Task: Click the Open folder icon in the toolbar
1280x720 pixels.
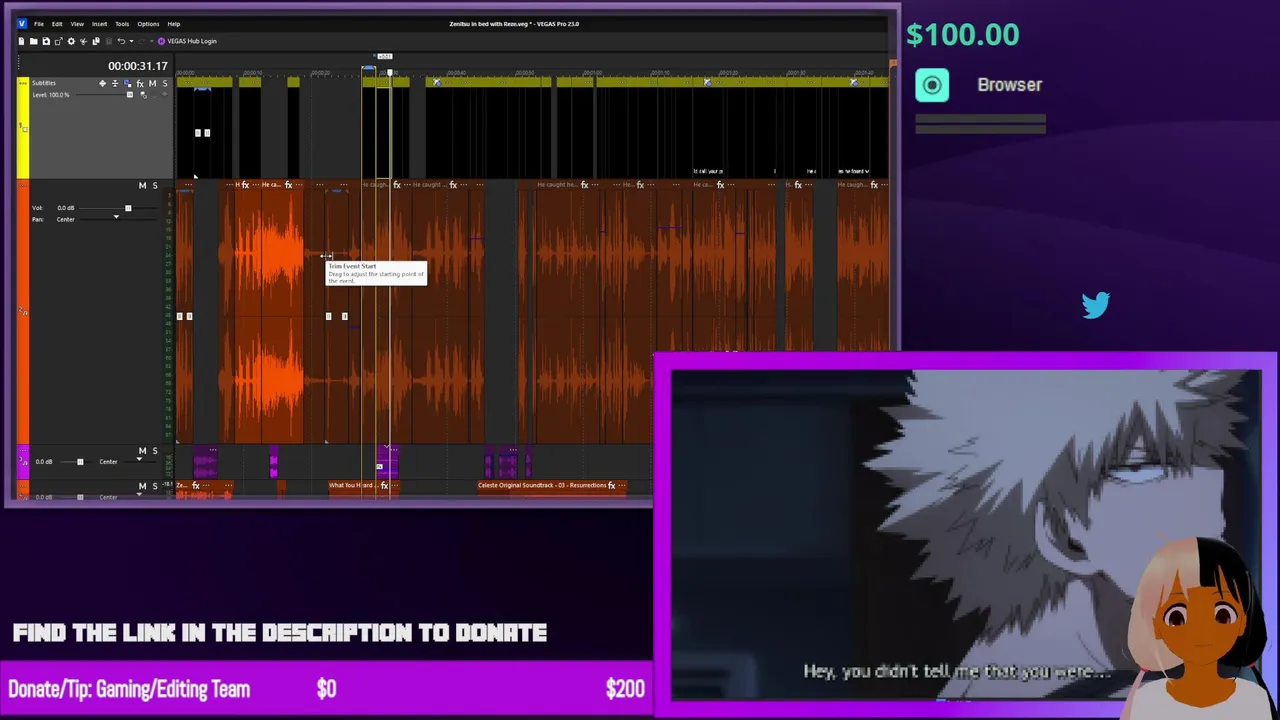Action: click(34, 41)
